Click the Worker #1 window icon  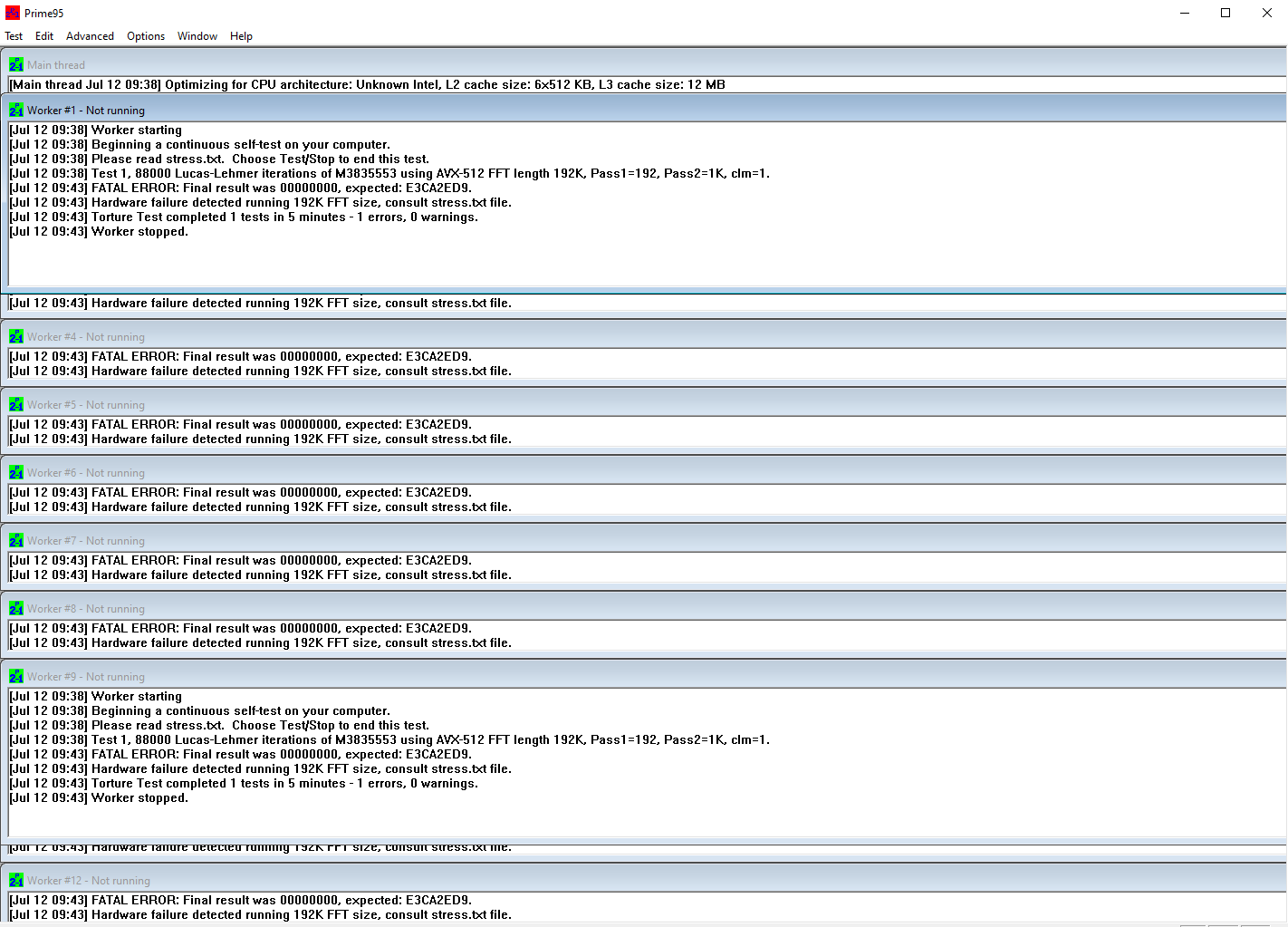(16, 110)
